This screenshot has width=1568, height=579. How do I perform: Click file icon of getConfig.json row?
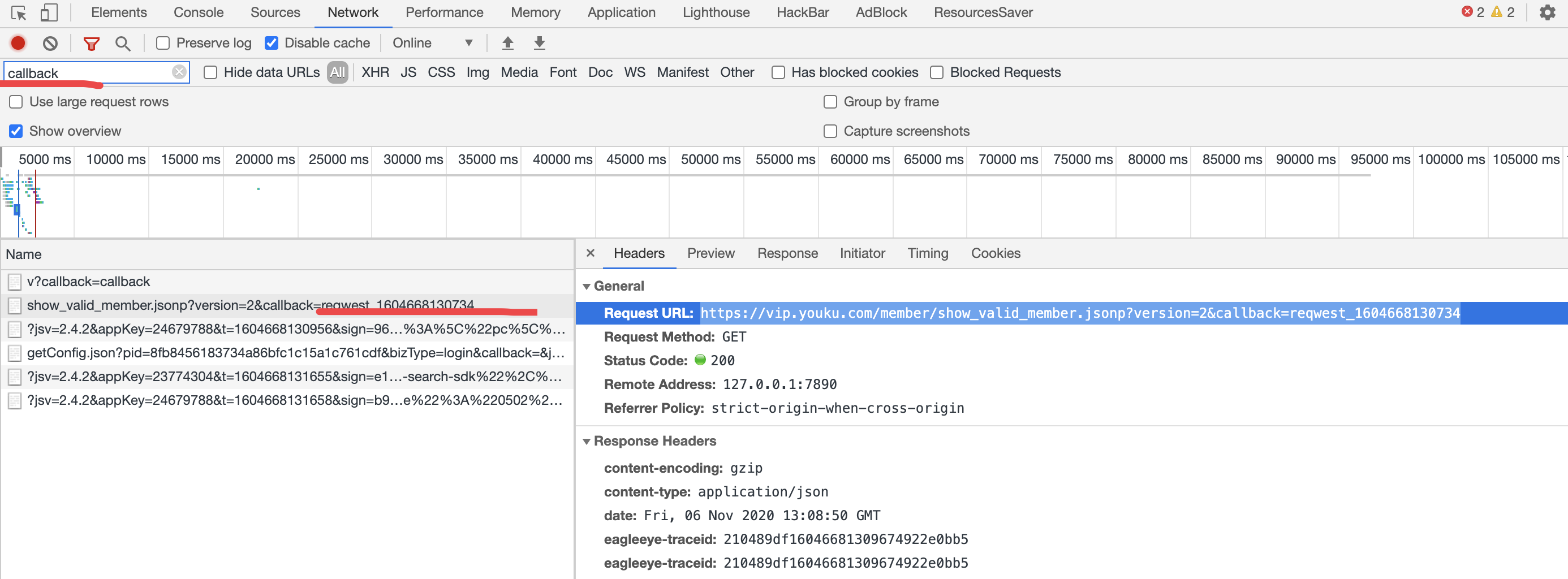pyautogui.click(x=15, y=353)
